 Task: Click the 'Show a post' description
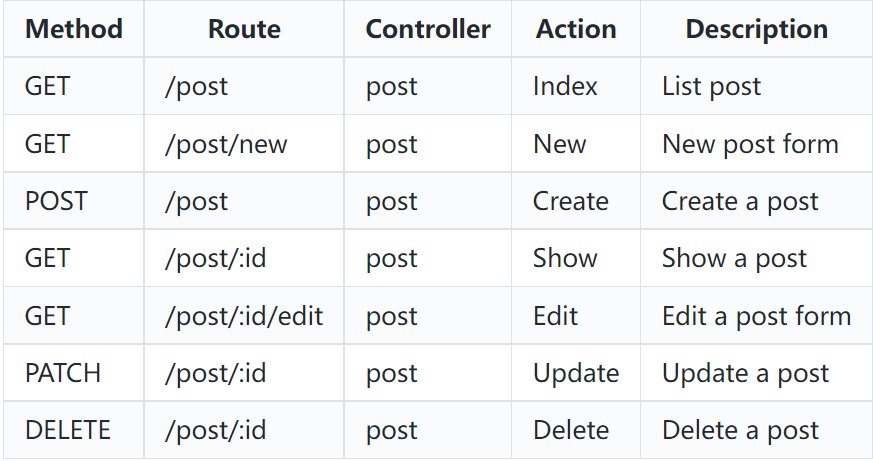point(734,258)
